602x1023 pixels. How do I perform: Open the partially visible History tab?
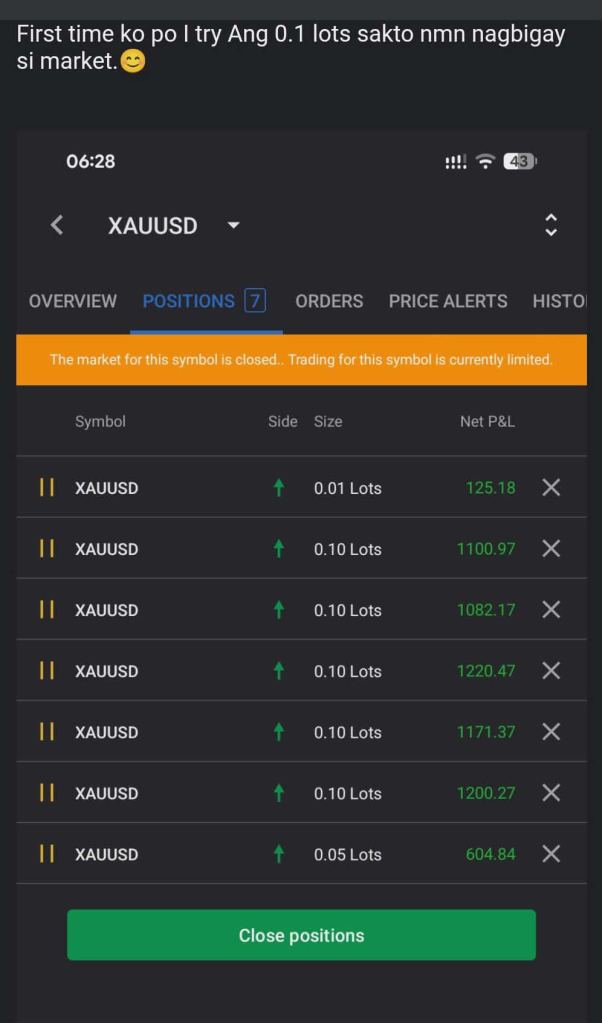coord(559,301)
